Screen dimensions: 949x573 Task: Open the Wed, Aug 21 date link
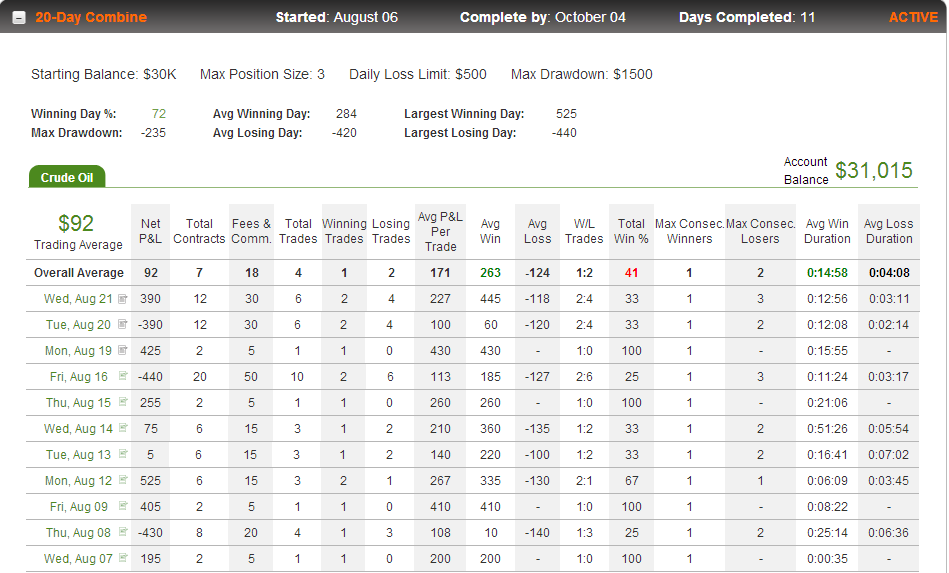click(x=78, y=299)
